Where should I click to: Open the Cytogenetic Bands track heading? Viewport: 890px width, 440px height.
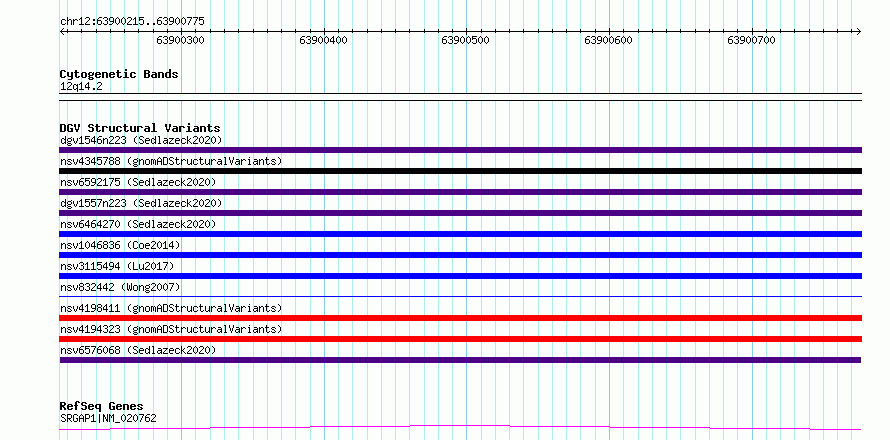point(119,74)
